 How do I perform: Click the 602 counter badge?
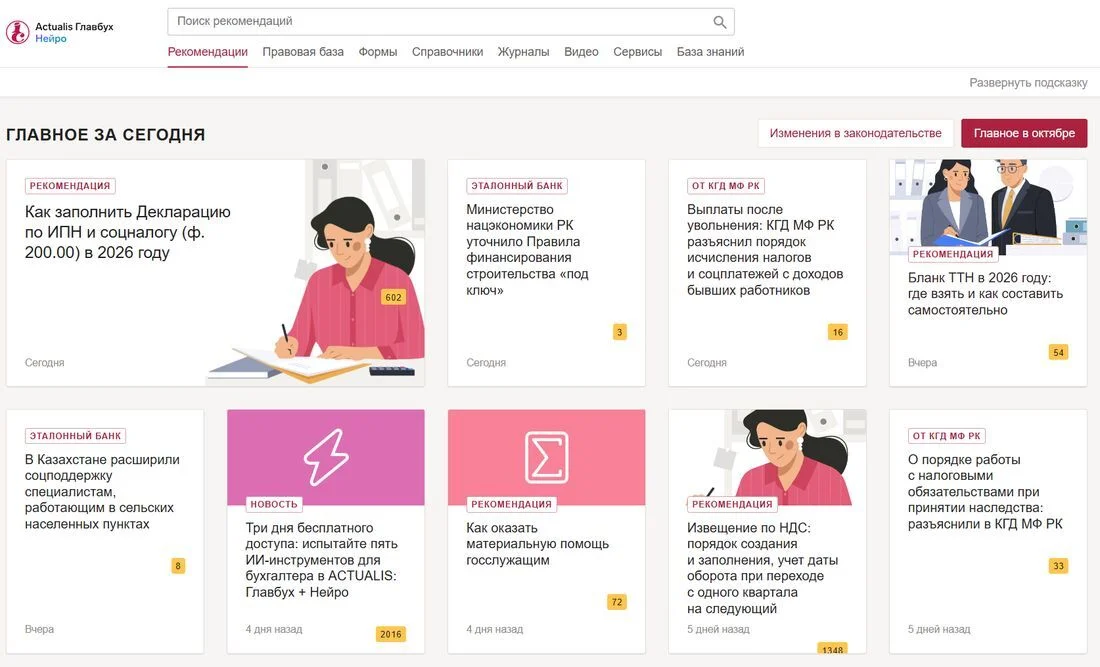pyautogui.click(x=394, y=297)
